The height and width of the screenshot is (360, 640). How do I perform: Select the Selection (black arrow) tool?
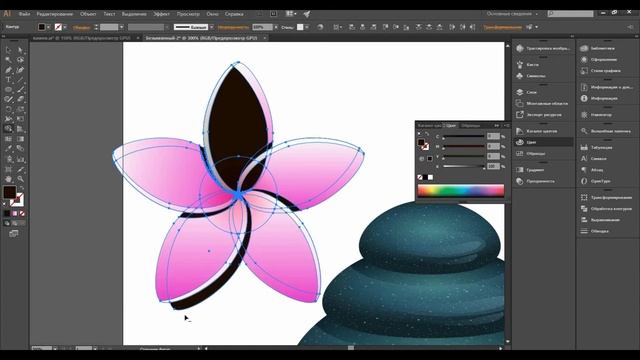9,50
